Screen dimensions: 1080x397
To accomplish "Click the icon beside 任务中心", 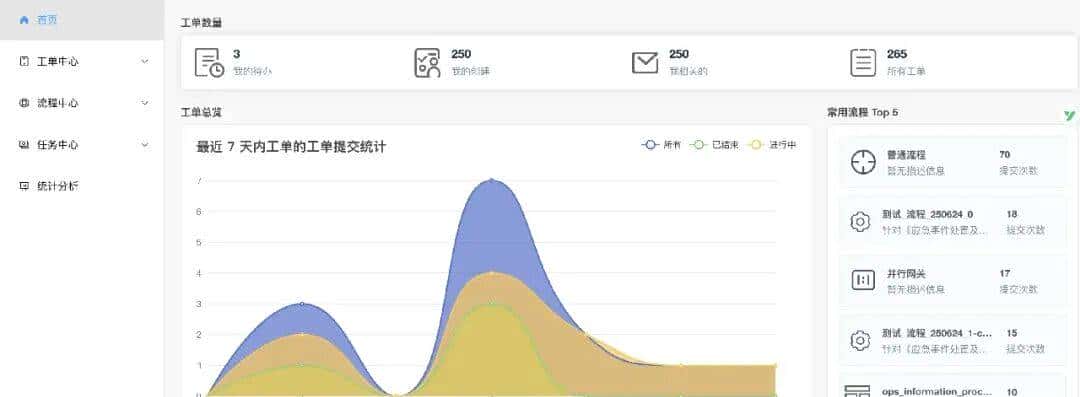I will (x=24, y=145).
